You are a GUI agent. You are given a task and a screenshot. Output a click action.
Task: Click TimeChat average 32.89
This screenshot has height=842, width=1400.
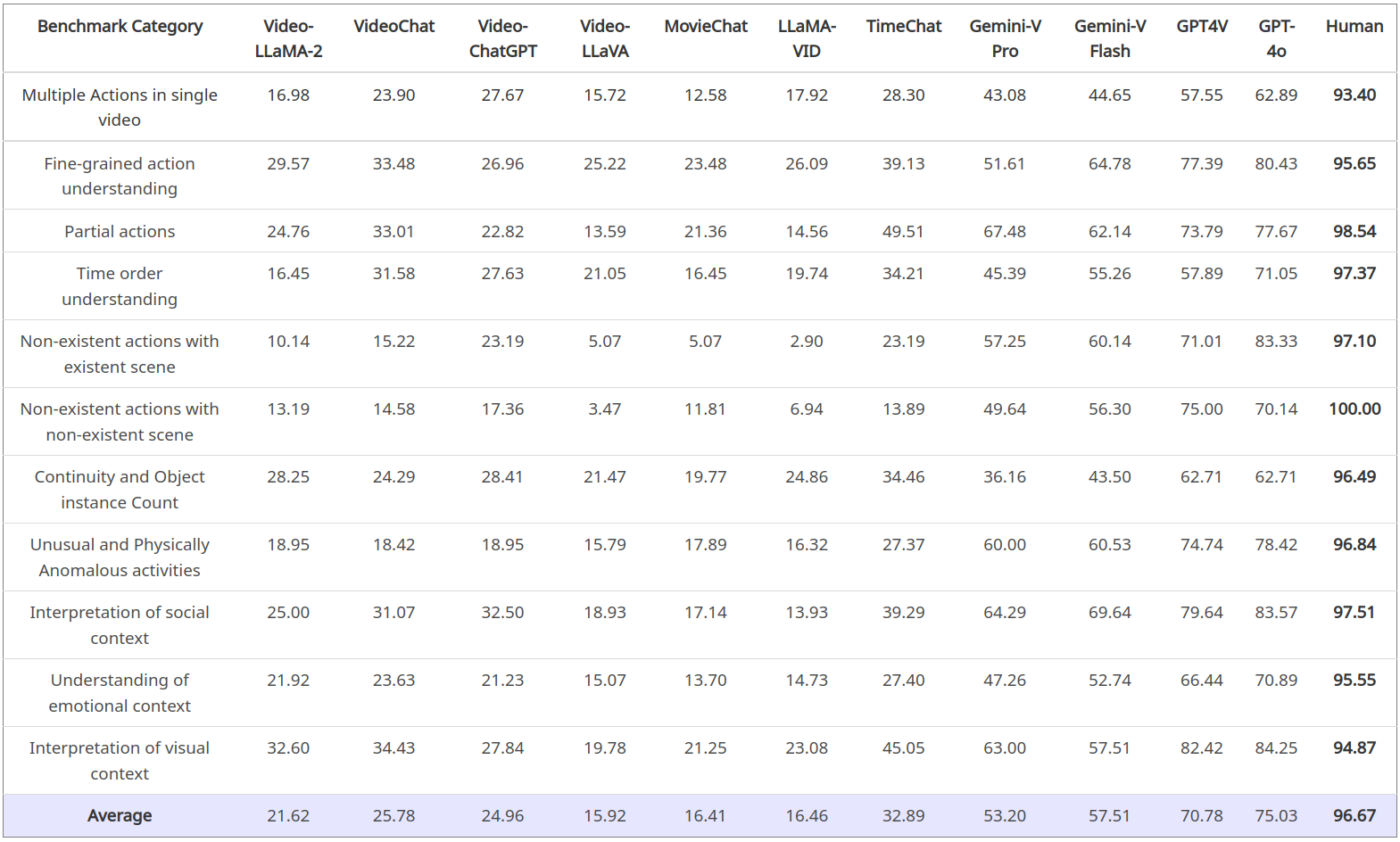coord(904,816)
